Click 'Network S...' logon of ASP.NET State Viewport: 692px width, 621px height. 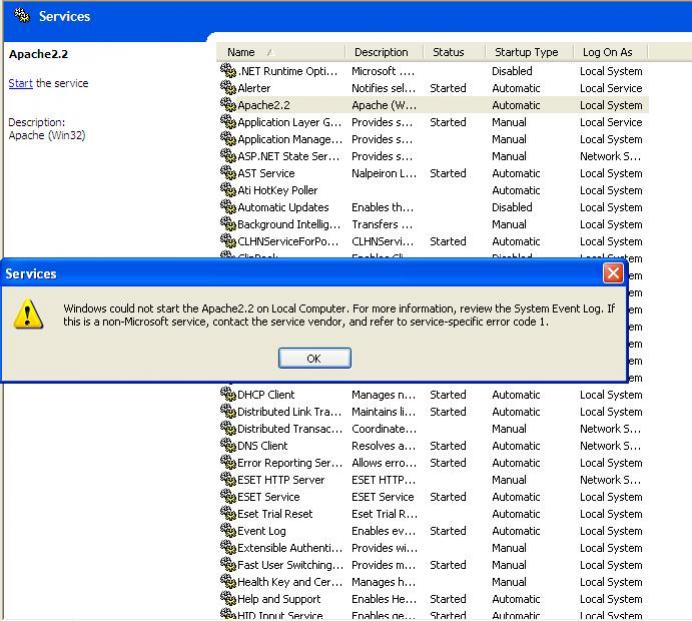610,156
